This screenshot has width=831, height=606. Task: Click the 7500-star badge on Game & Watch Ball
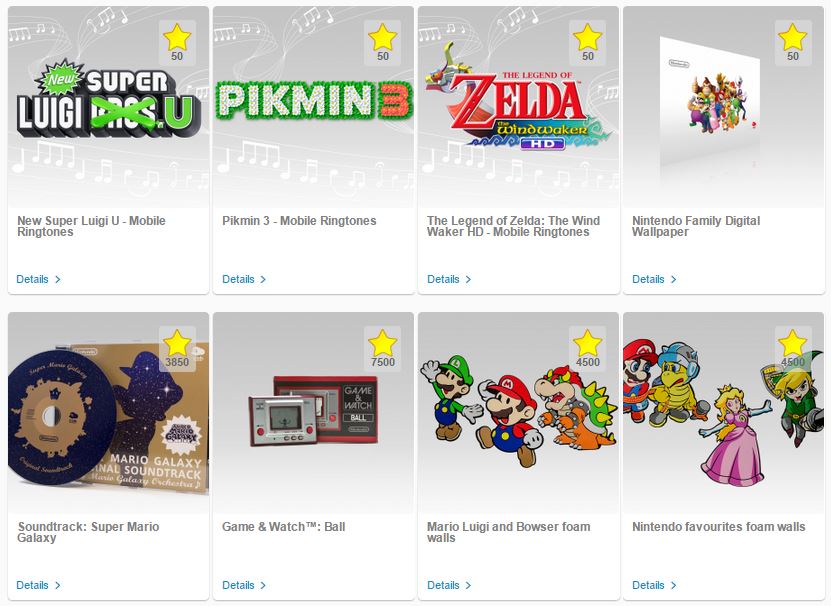click(382, 349)
